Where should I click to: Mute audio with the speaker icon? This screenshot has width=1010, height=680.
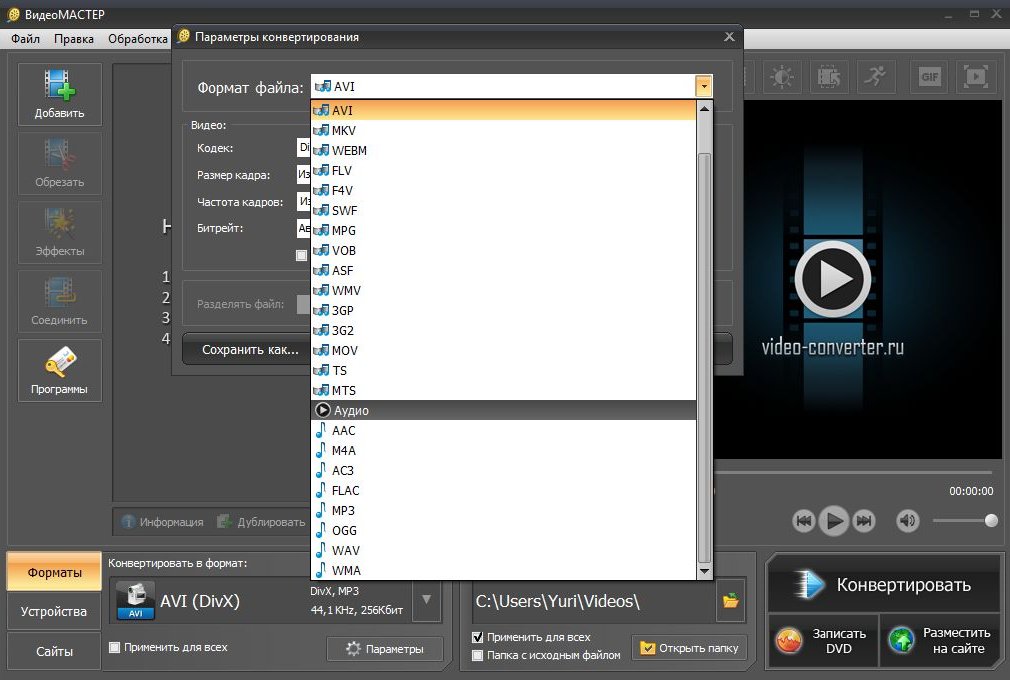pyautogui.click(x=908, y=520)
